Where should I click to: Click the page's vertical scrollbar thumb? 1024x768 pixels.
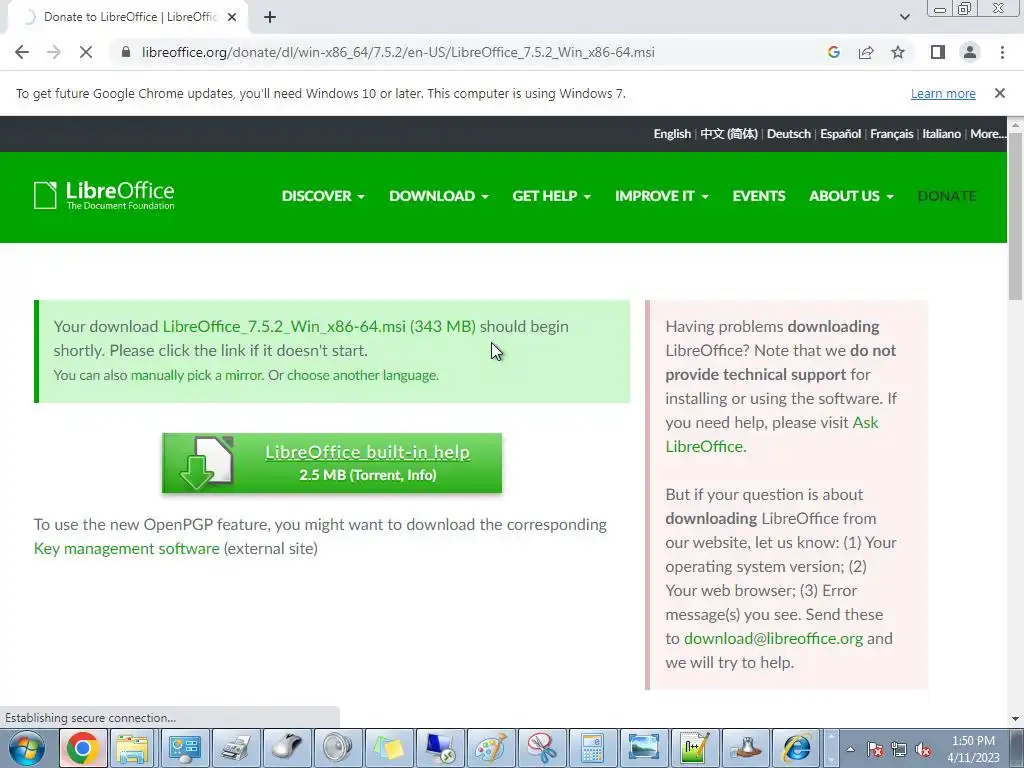click(1016, 216)
